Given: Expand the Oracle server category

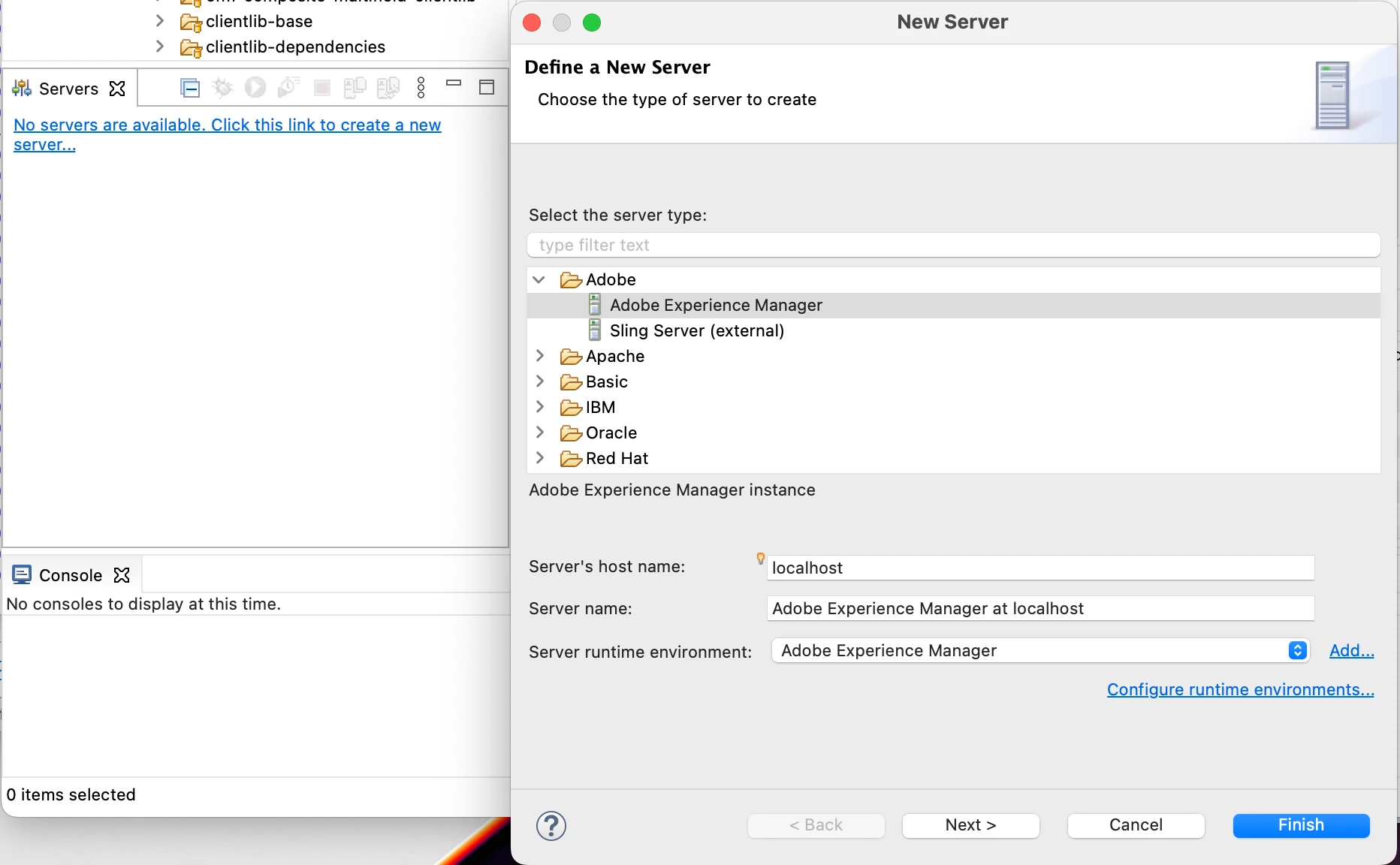Looking at the screenshot, I should click(539, 432).
